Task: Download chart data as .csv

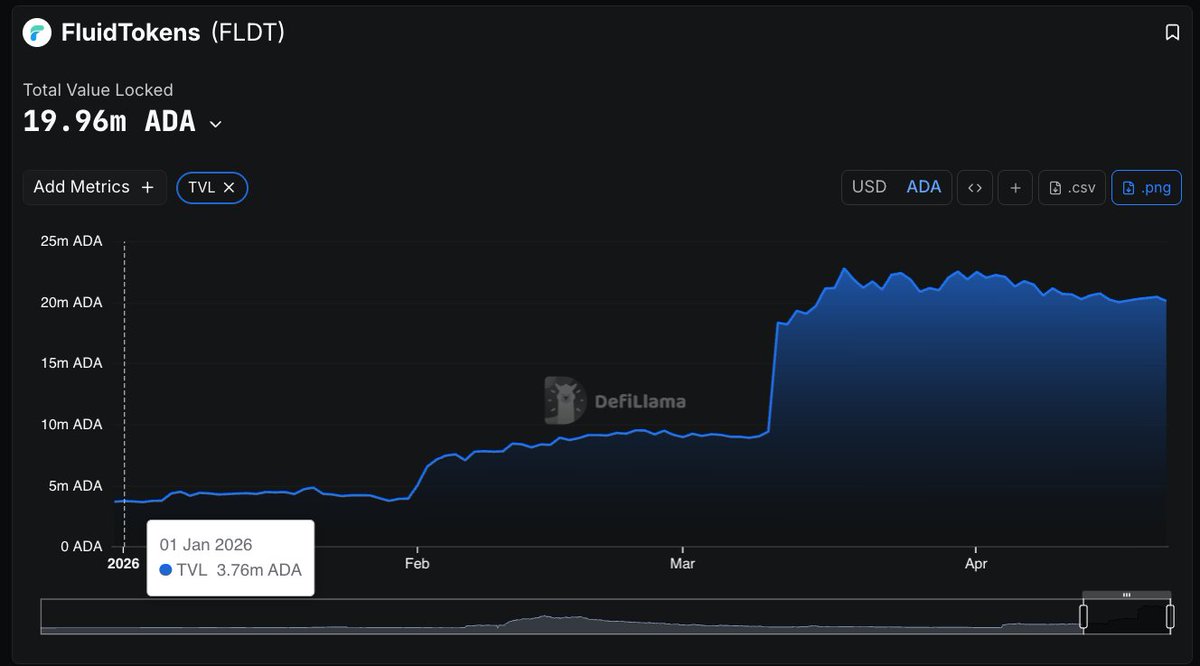Action: (x=1073, y=187)
